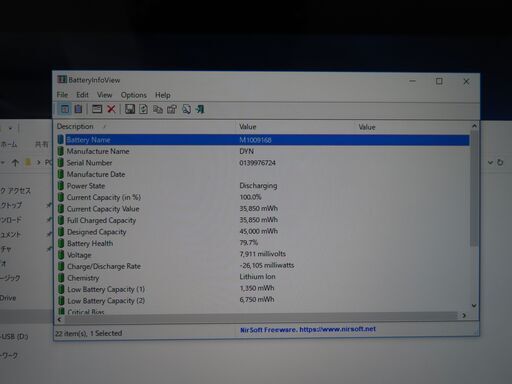Select the Battery Health row

click(x=263, y=243)
